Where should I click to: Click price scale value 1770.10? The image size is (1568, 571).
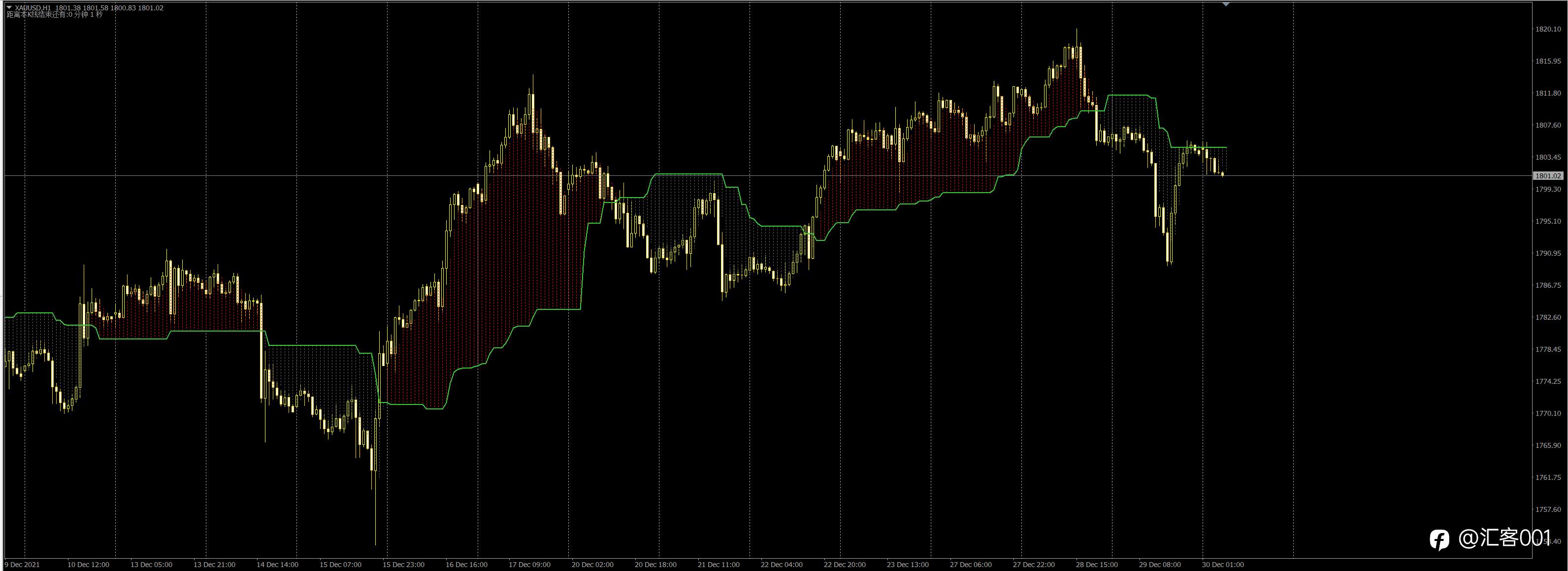(1547, 413)
